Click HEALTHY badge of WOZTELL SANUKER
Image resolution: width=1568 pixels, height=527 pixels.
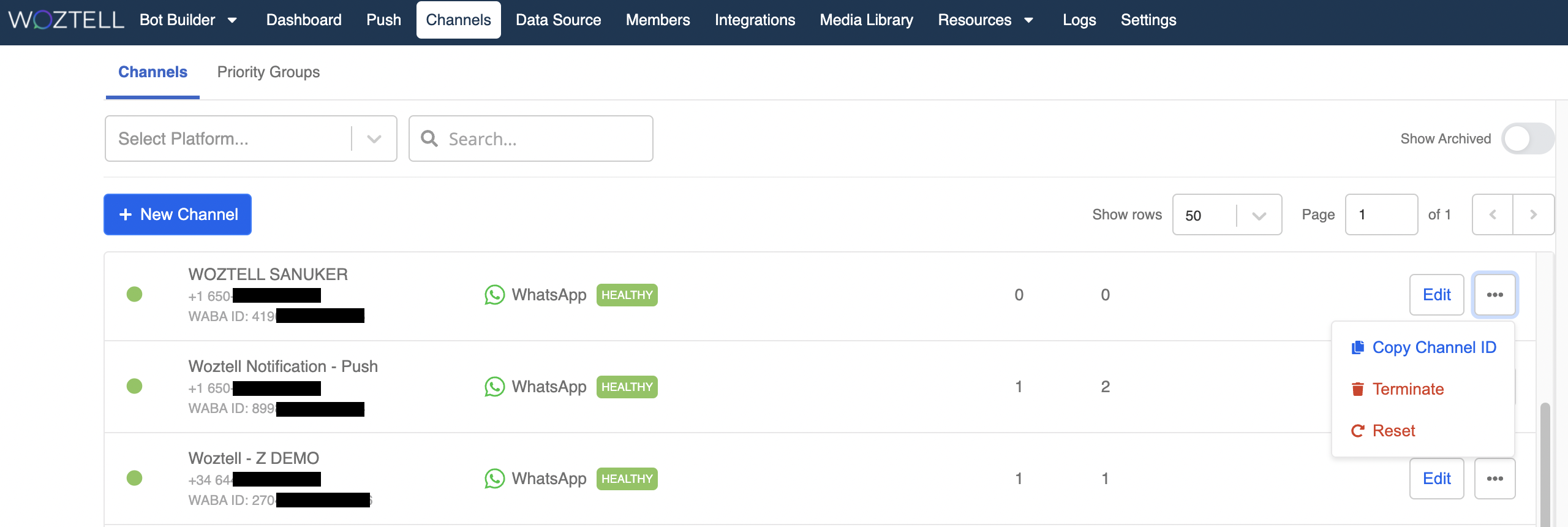(x=627, y=295)
